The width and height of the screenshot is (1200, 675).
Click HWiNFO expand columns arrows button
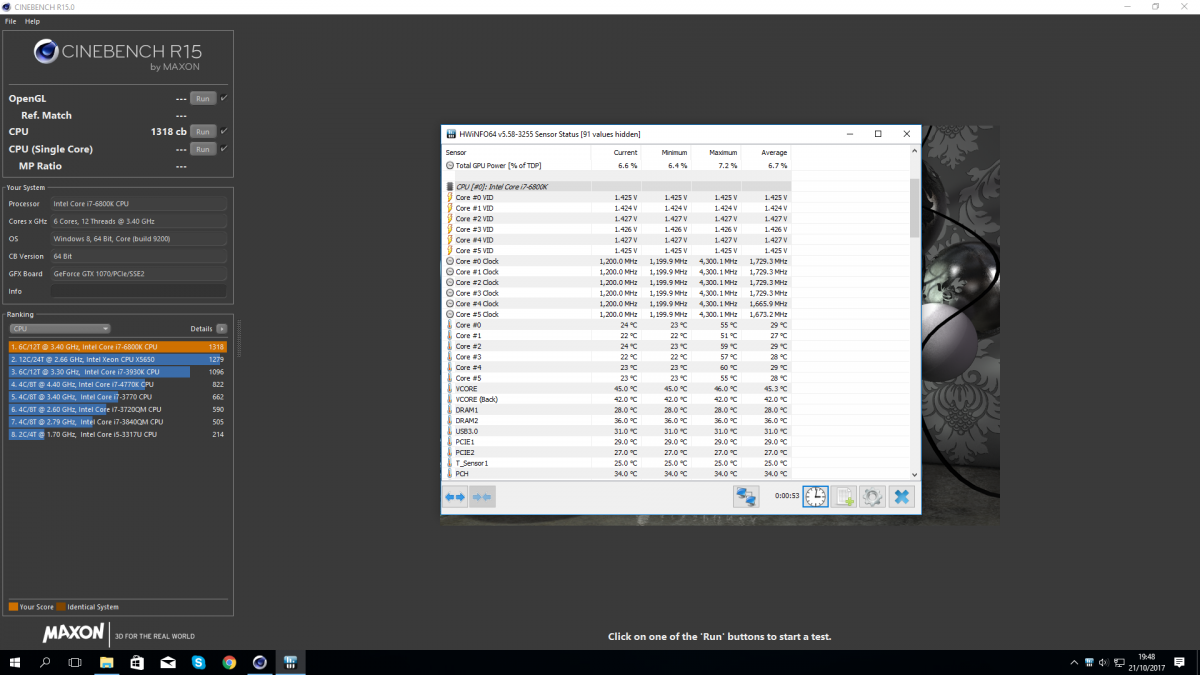[455, 496]
